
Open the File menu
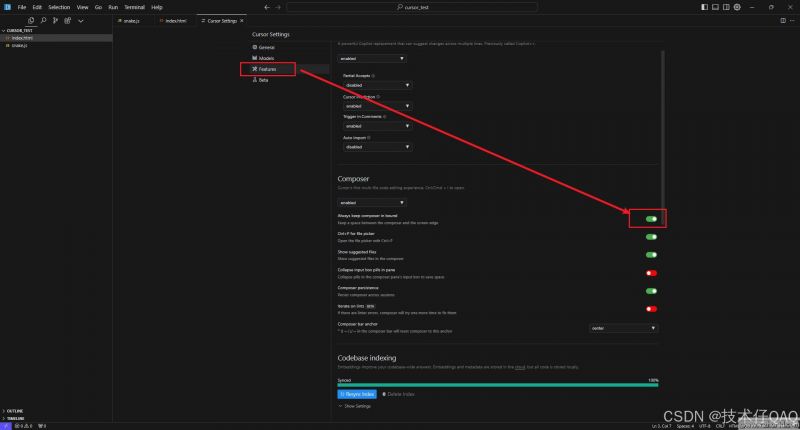coord(22,7)
